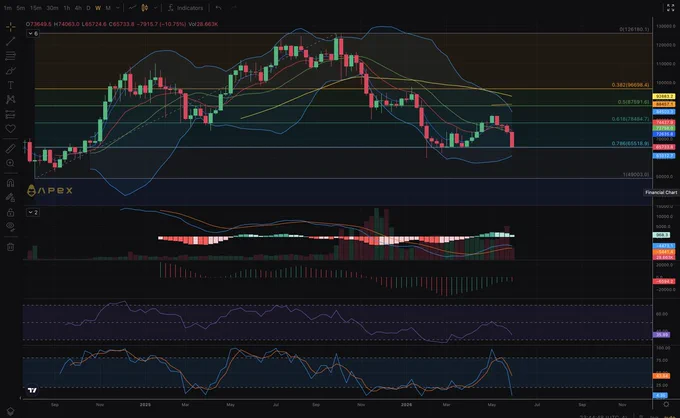Select the Text annotation tool
Screen dimensions: 680x418
pyautogui.click(x=10, y=85)
